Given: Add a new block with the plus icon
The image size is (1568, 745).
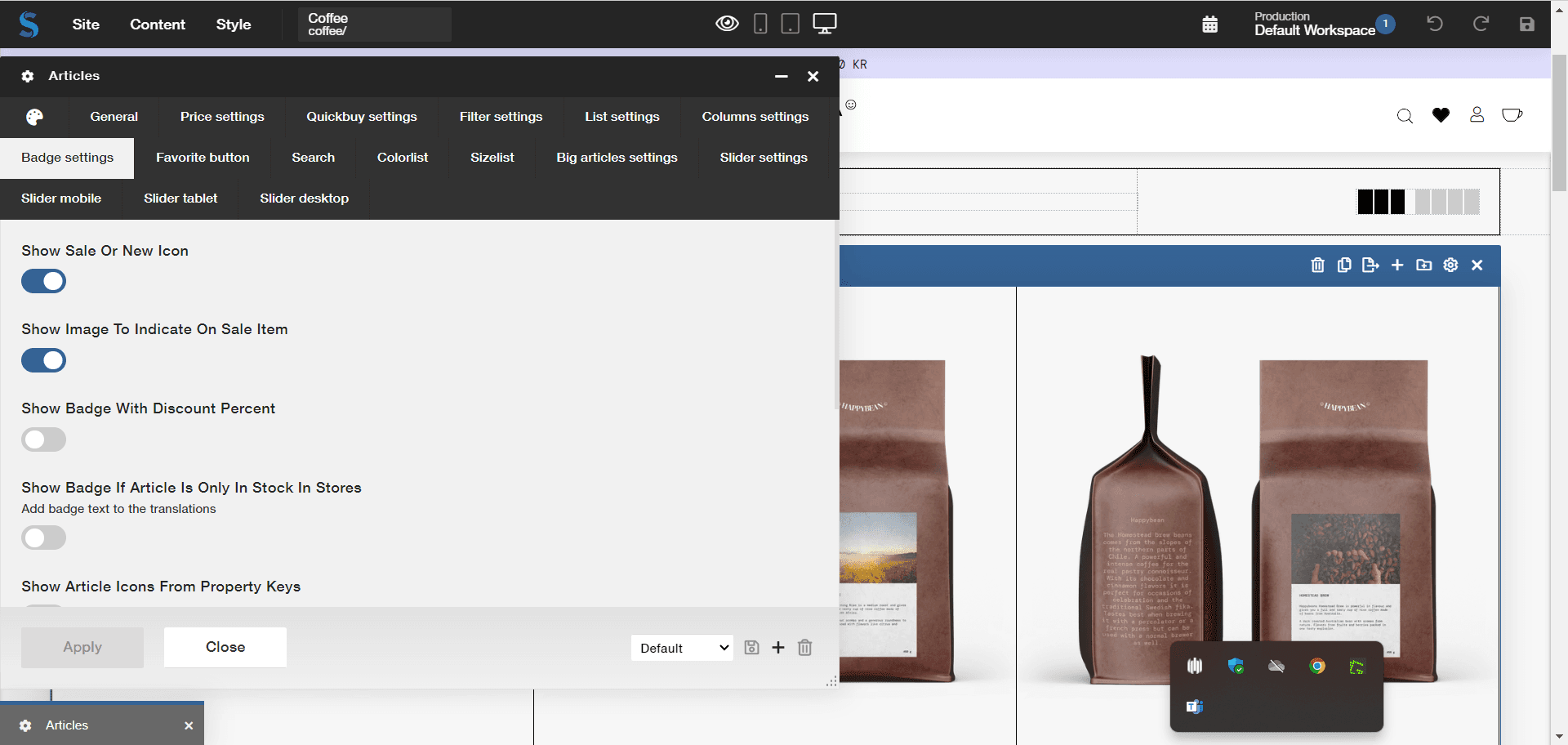Looking at the screenshot, I should pos(1397,265).
